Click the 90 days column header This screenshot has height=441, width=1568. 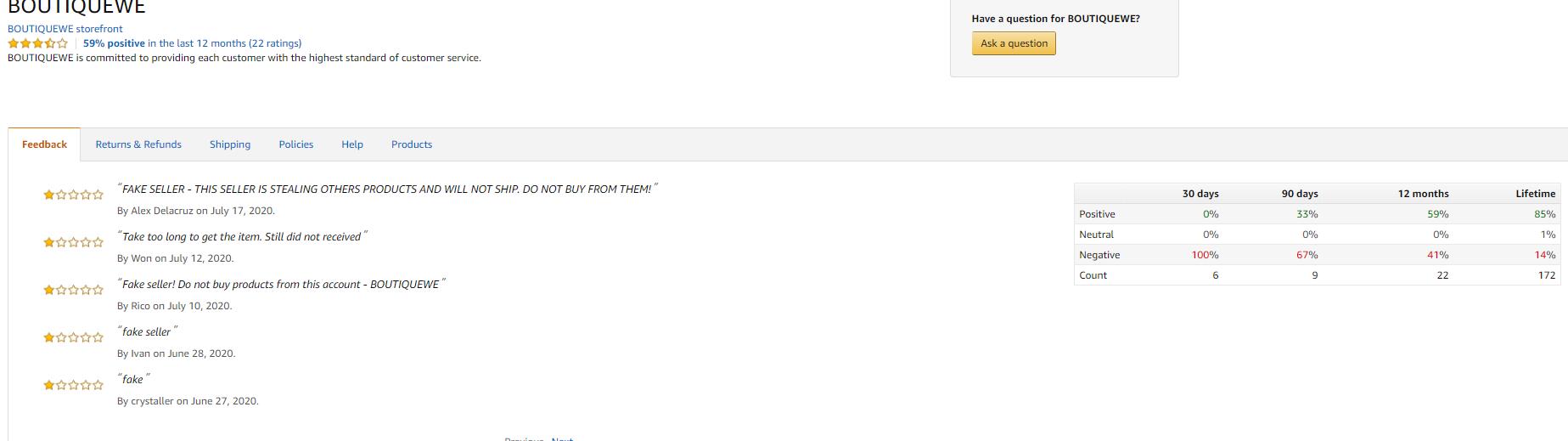coord(1300,194)
